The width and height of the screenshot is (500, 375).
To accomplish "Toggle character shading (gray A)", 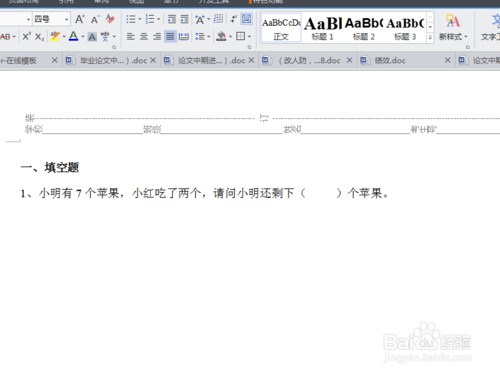I will click(x=92, y=37).
